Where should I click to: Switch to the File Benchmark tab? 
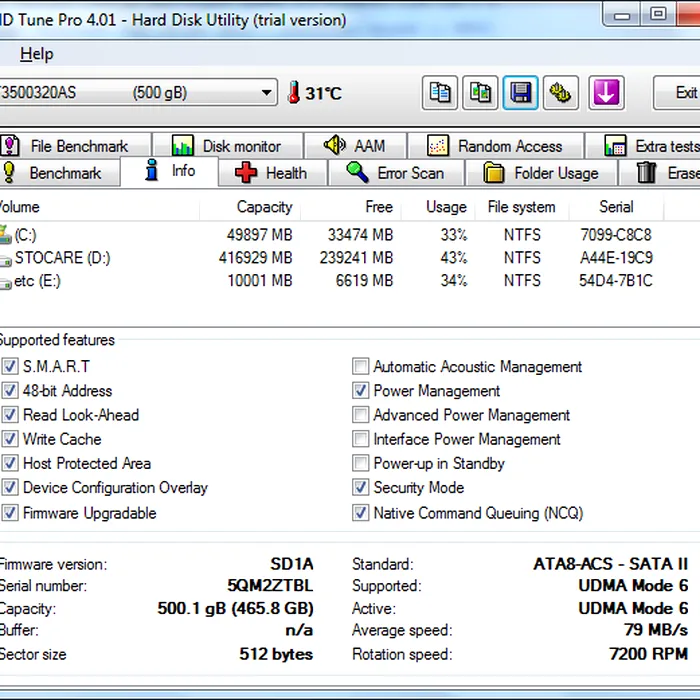click(x=75, y=146)
